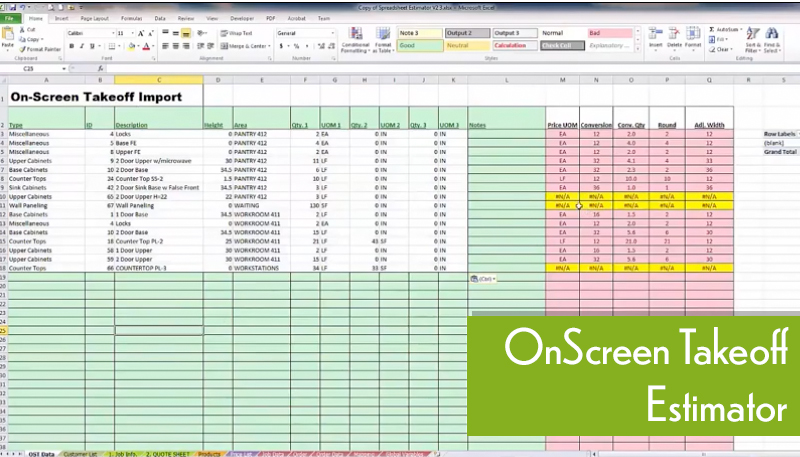Open the font size dropdown
Screen dimensions: 800x457
click(132, 33)
